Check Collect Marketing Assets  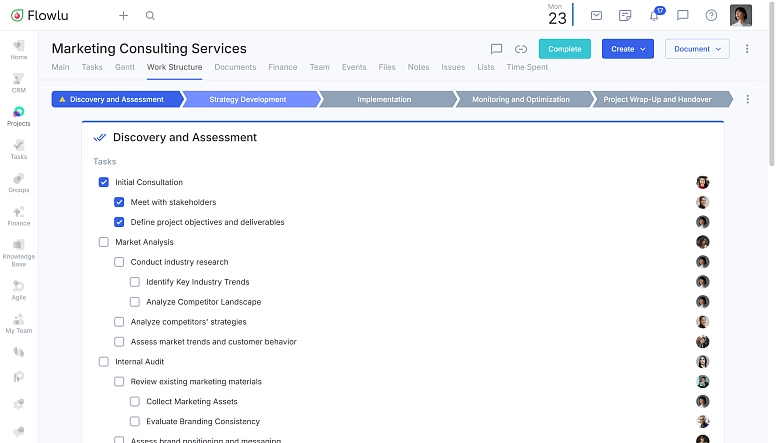[135, 401]
